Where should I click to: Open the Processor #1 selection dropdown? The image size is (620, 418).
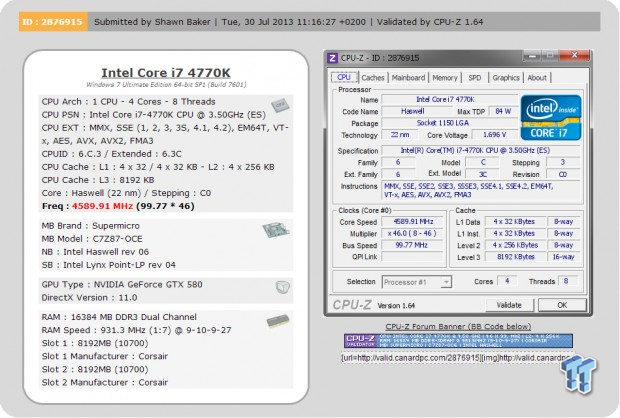(x=417, y=282)
